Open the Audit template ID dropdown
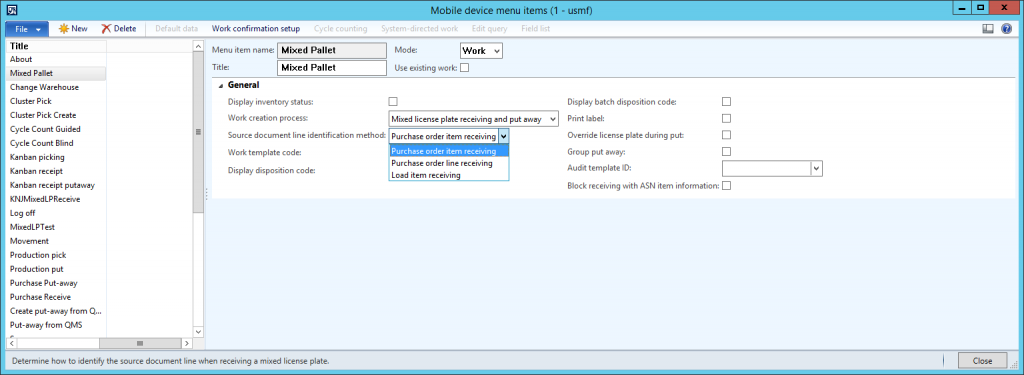Screen dimensions: 1024x375 coord(816,169)
